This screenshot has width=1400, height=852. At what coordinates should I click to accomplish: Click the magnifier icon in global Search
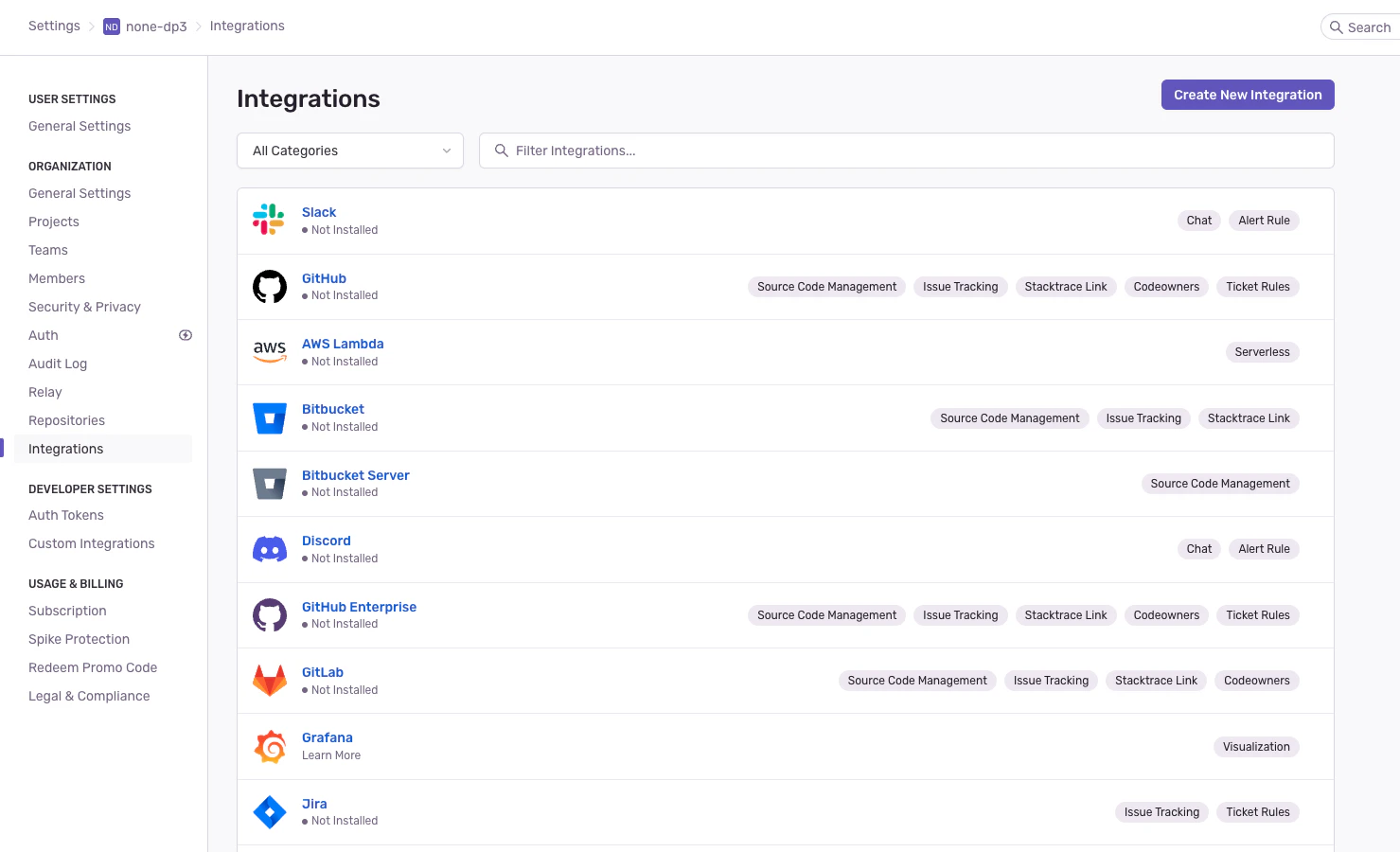1337,27
